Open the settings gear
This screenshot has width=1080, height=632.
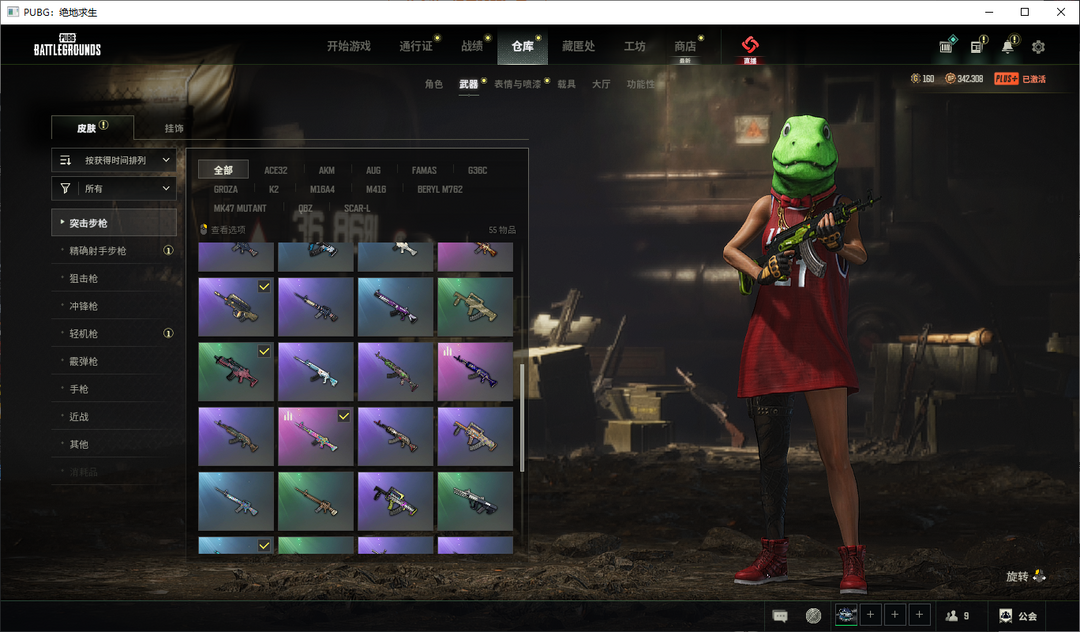click(x=1038, y=47)
